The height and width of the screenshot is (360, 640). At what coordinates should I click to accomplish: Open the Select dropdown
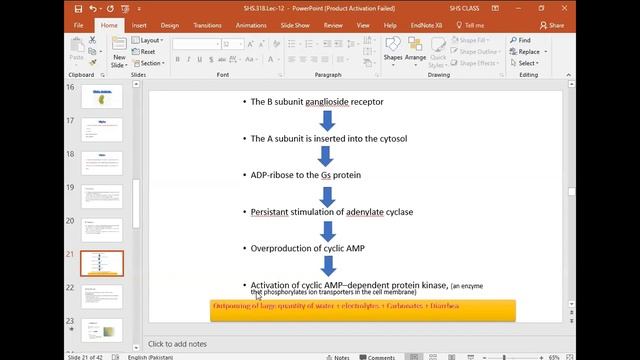[x=524, y=63]
